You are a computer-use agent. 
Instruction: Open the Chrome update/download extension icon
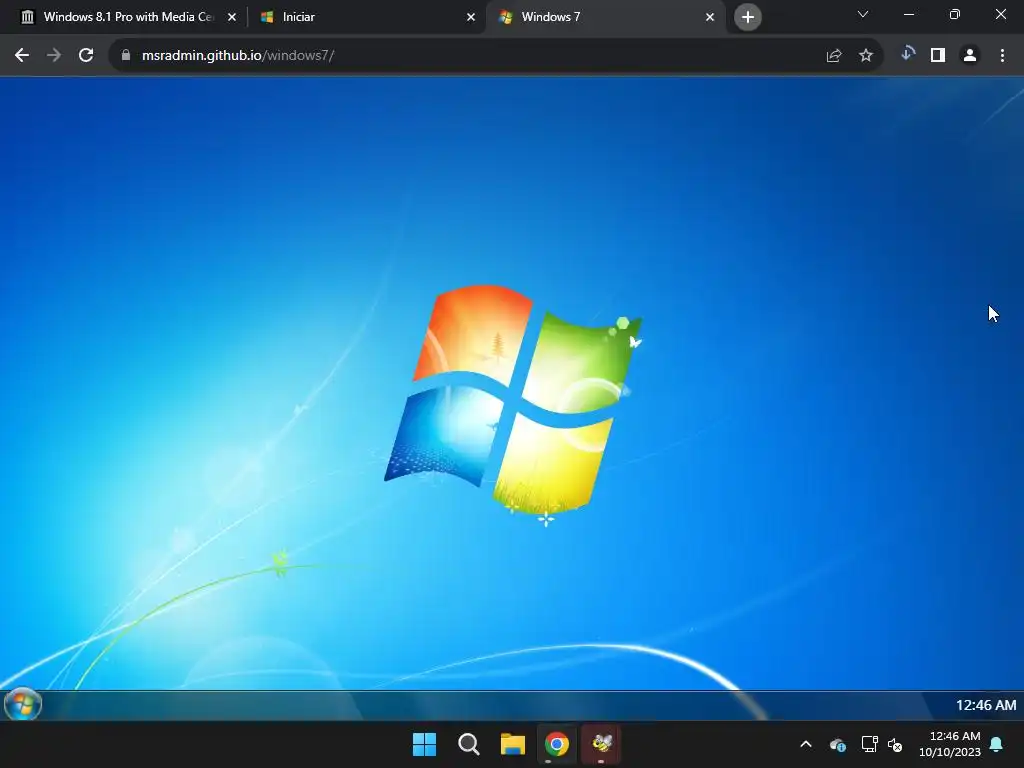pos(907,54)
